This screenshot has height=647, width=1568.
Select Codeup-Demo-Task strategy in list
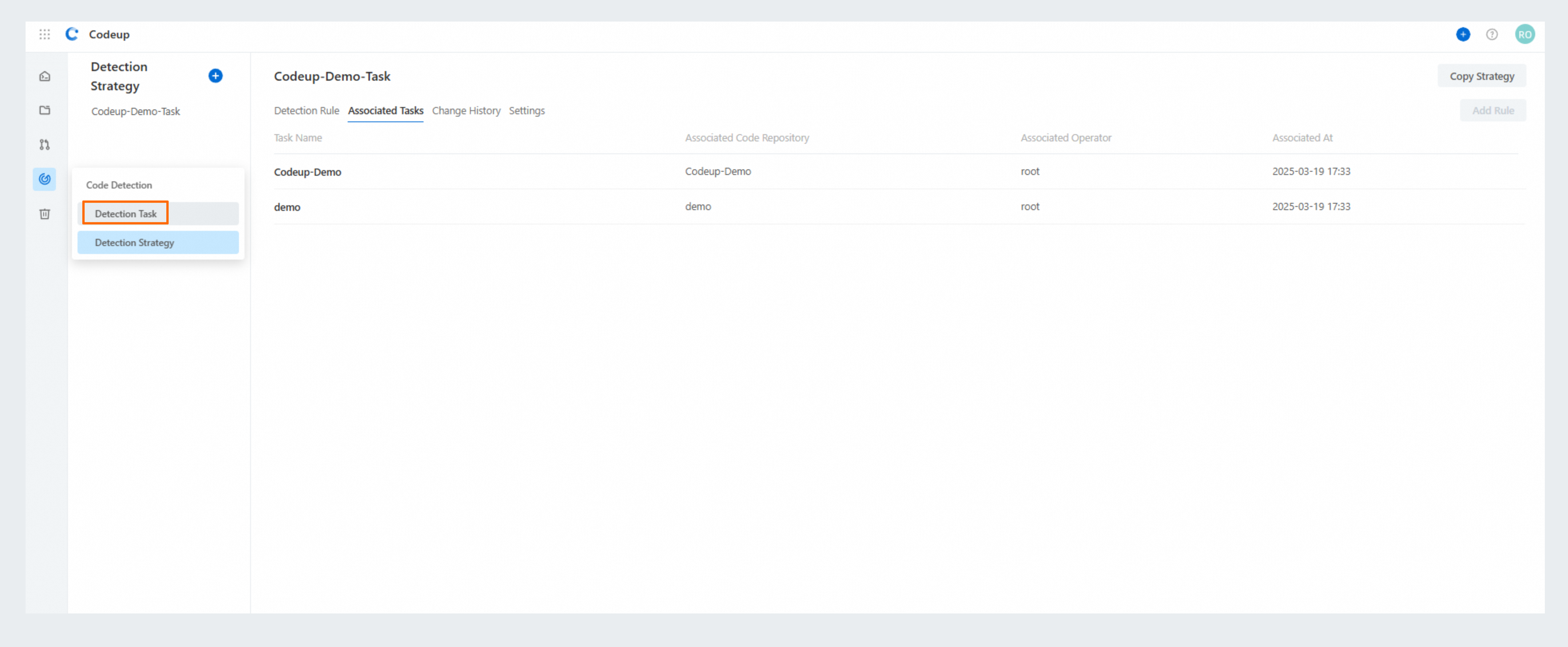pos(136,111)
